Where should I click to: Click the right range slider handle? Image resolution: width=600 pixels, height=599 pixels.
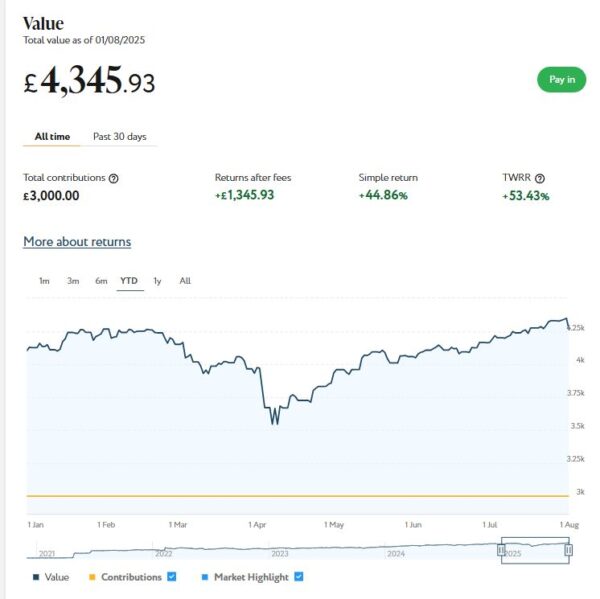click(568, 549)
